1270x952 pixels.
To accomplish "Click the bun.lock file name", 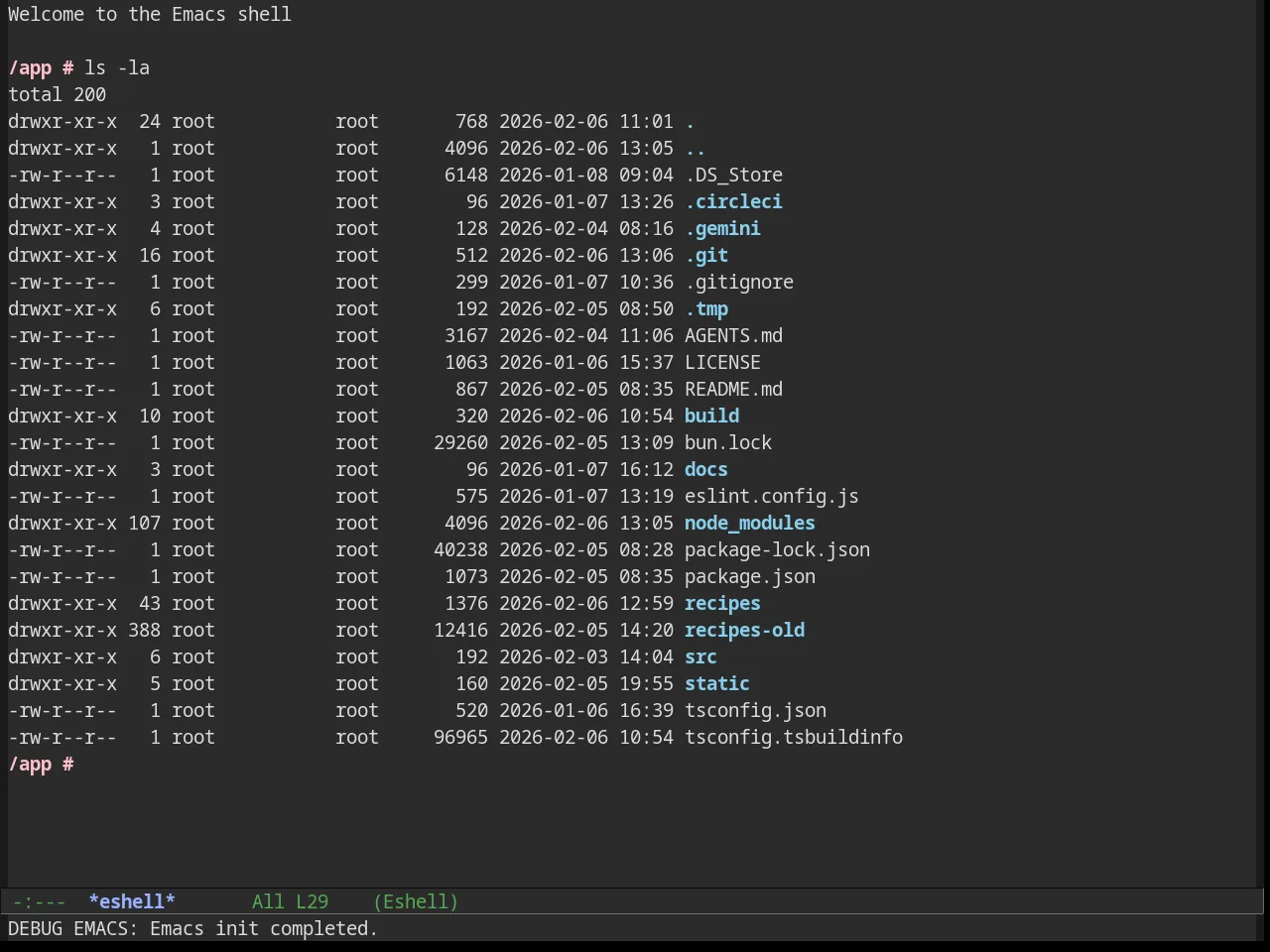I will point(728,442).
